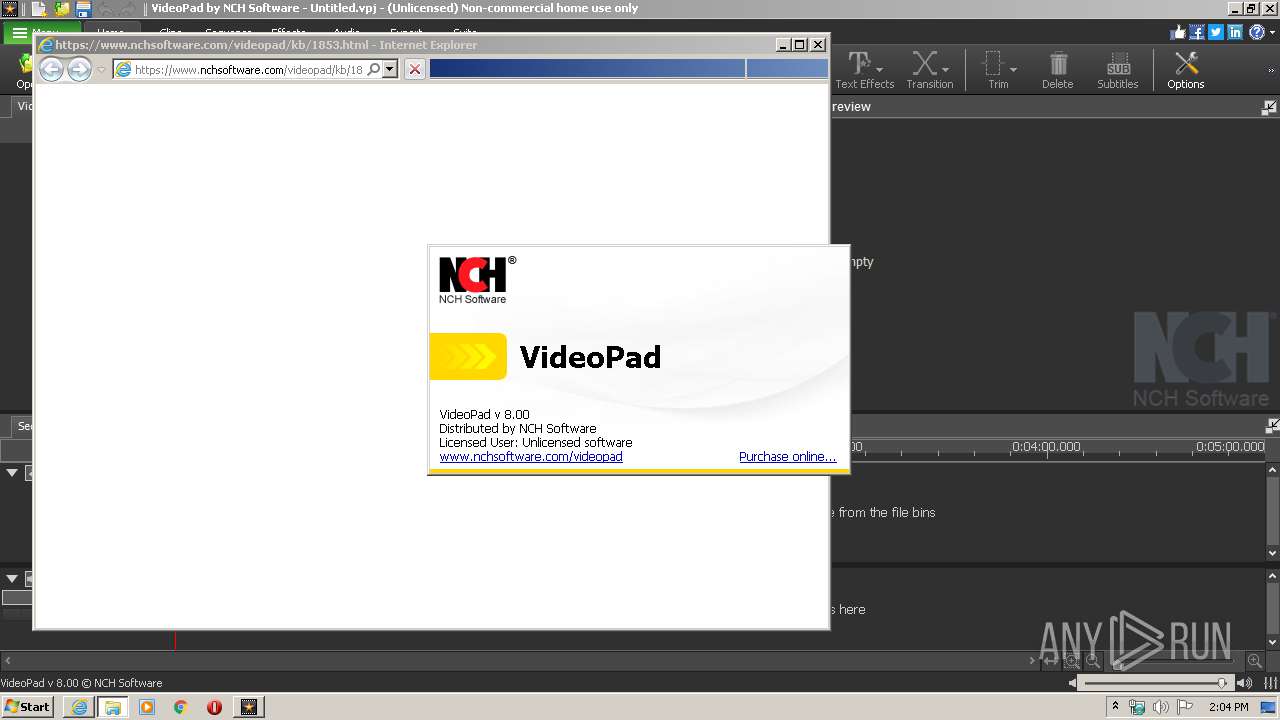Click the Delete trash icon

(x=1057, y=70)
